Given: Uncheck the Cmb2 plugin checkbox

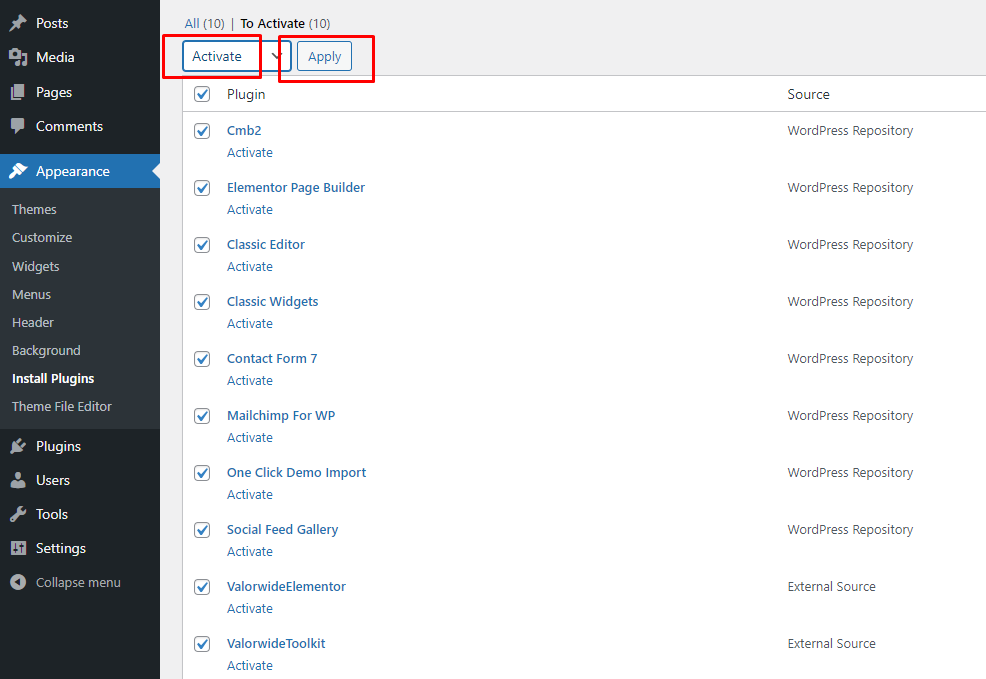Looking at the screenshot, I should 202,131.
